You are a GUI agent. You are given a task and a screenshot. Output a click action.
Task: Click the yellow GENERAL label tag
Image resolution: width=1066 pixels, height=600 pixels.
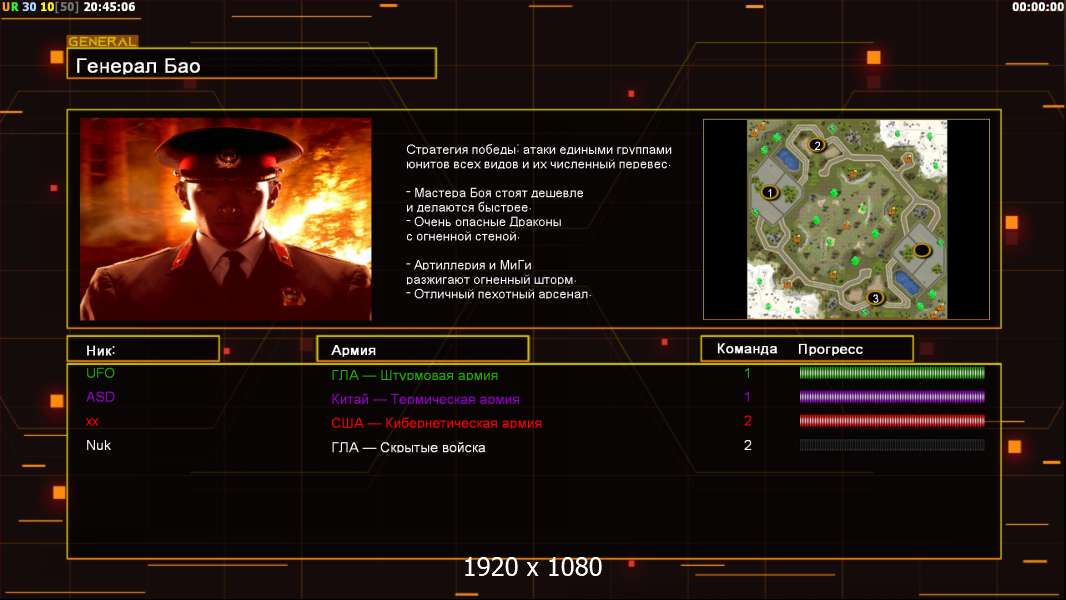(x=103, y=41)
